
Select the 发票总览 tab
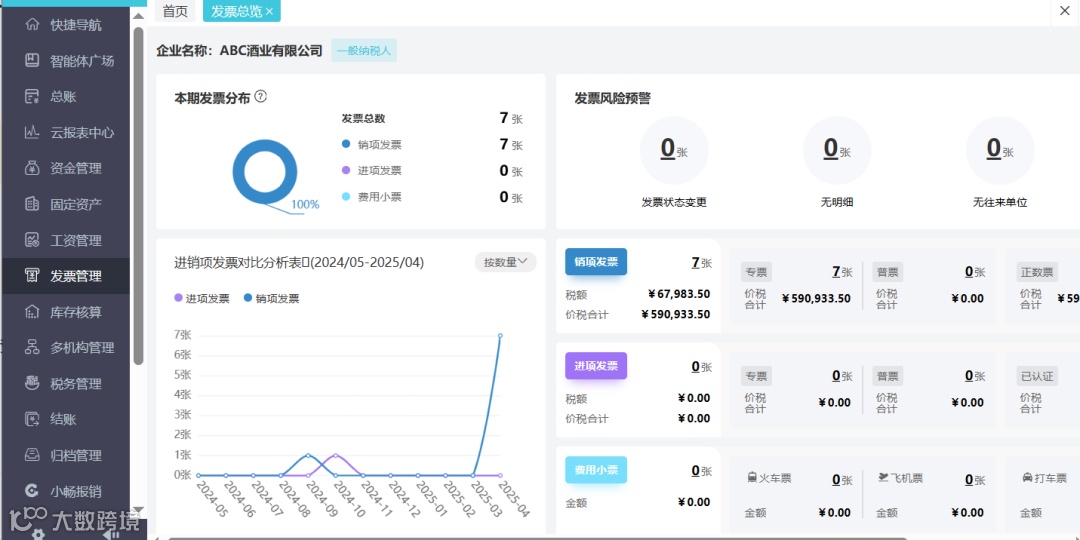pos(237,11)
